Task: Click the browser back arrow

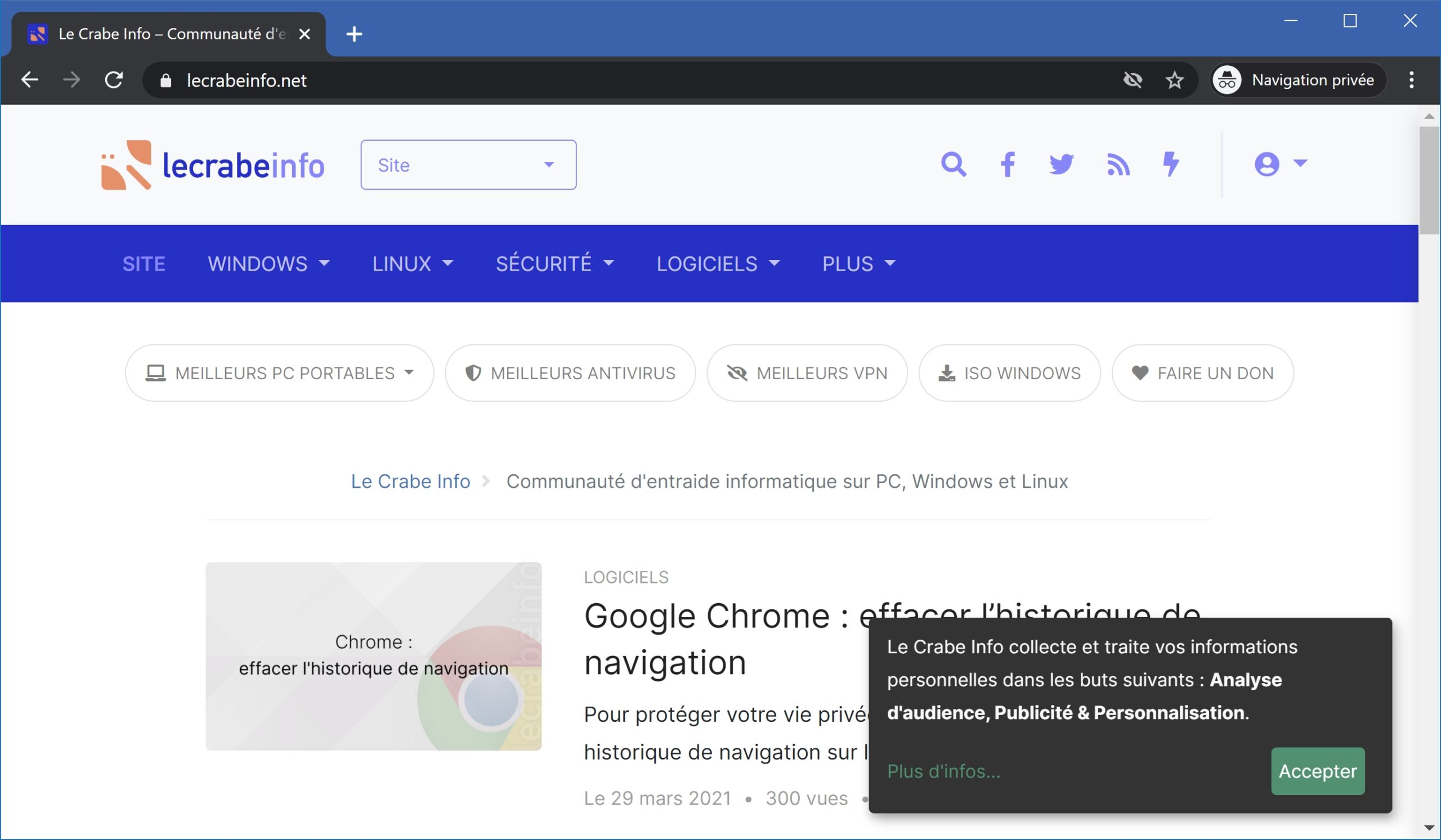Action: point(30,80)
